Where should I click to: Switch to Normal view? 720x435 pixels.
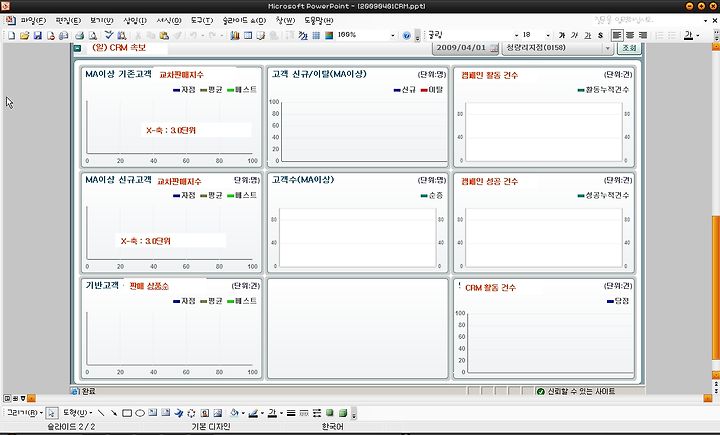[x=6, y=398]
